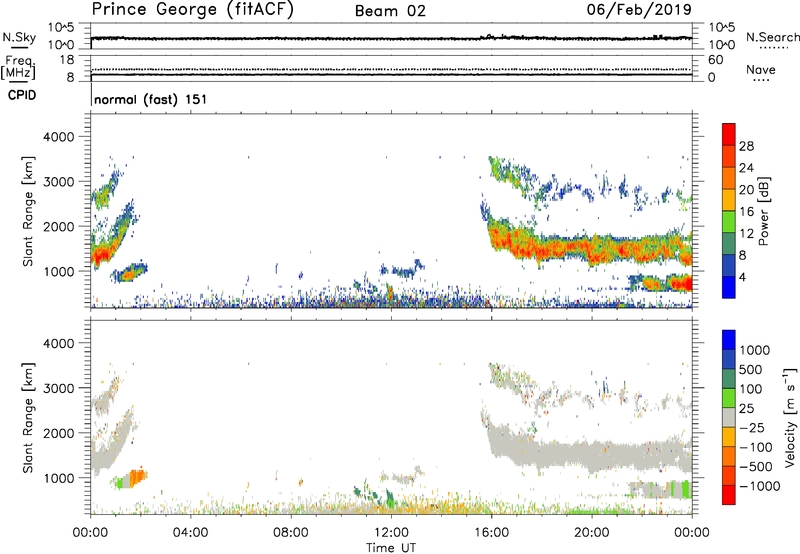Click the blue bottom of the Power color bar
This screenshot has width=800, height=554.
[729, 287]
